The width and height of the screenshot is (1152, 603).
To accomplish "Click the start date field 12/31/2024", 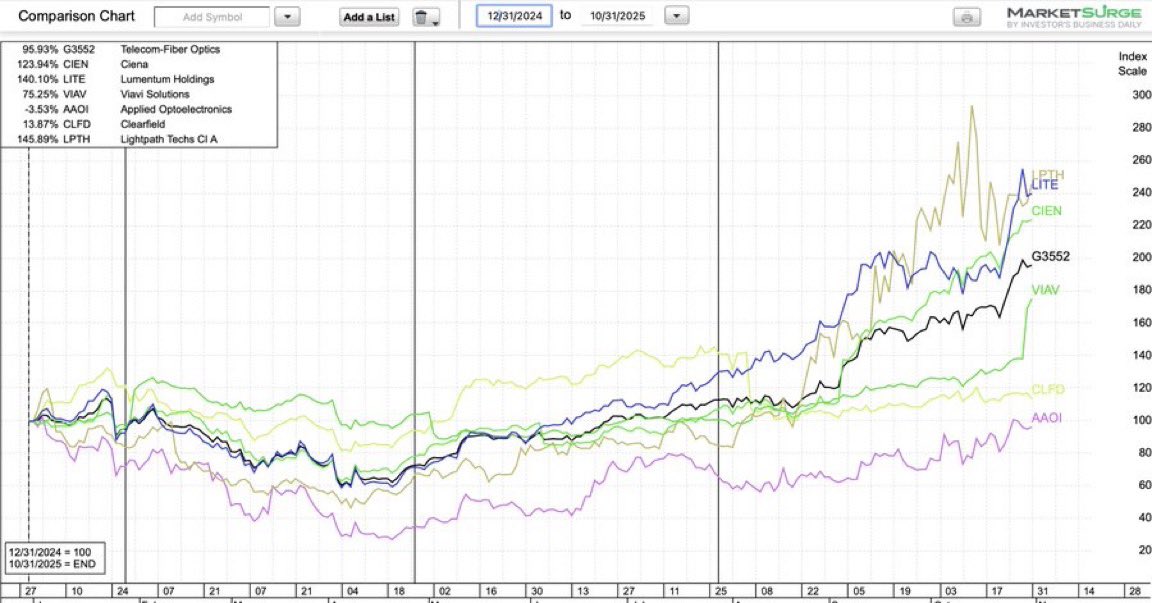I will click(x=514, y=15).
